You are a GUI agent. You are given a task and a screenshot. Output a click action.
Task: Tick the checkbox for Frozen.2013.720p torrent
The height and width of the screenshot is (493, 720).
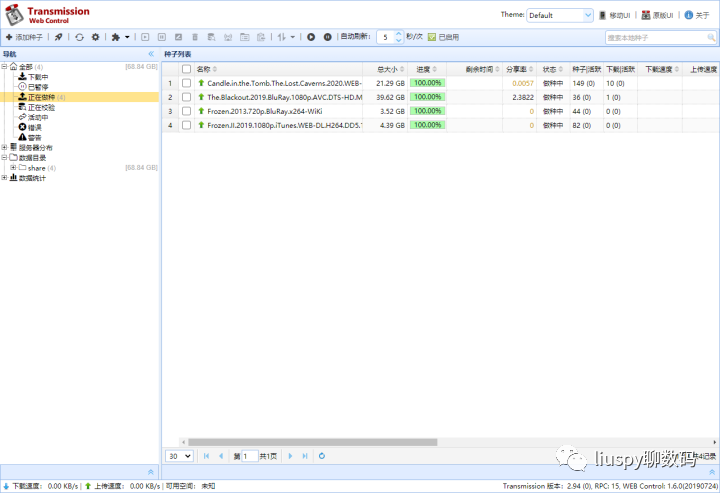186,111
